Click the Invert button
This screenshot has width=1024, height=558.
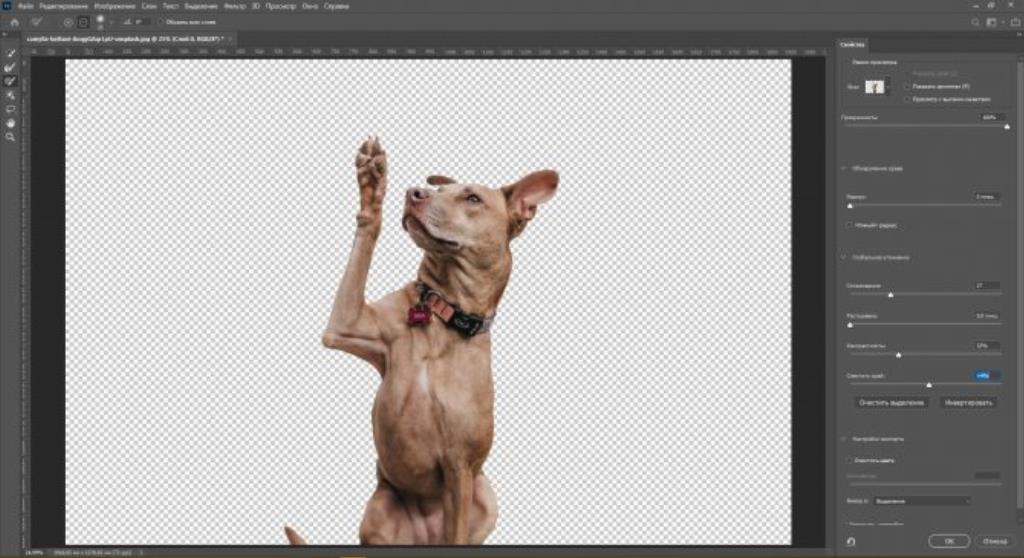click(x=968, y=402)
